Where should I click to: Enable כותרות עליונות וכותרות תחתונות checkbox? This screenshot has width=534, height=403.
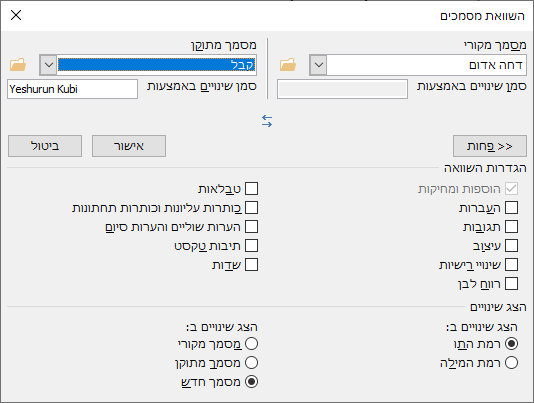click(x=251, y=207)
